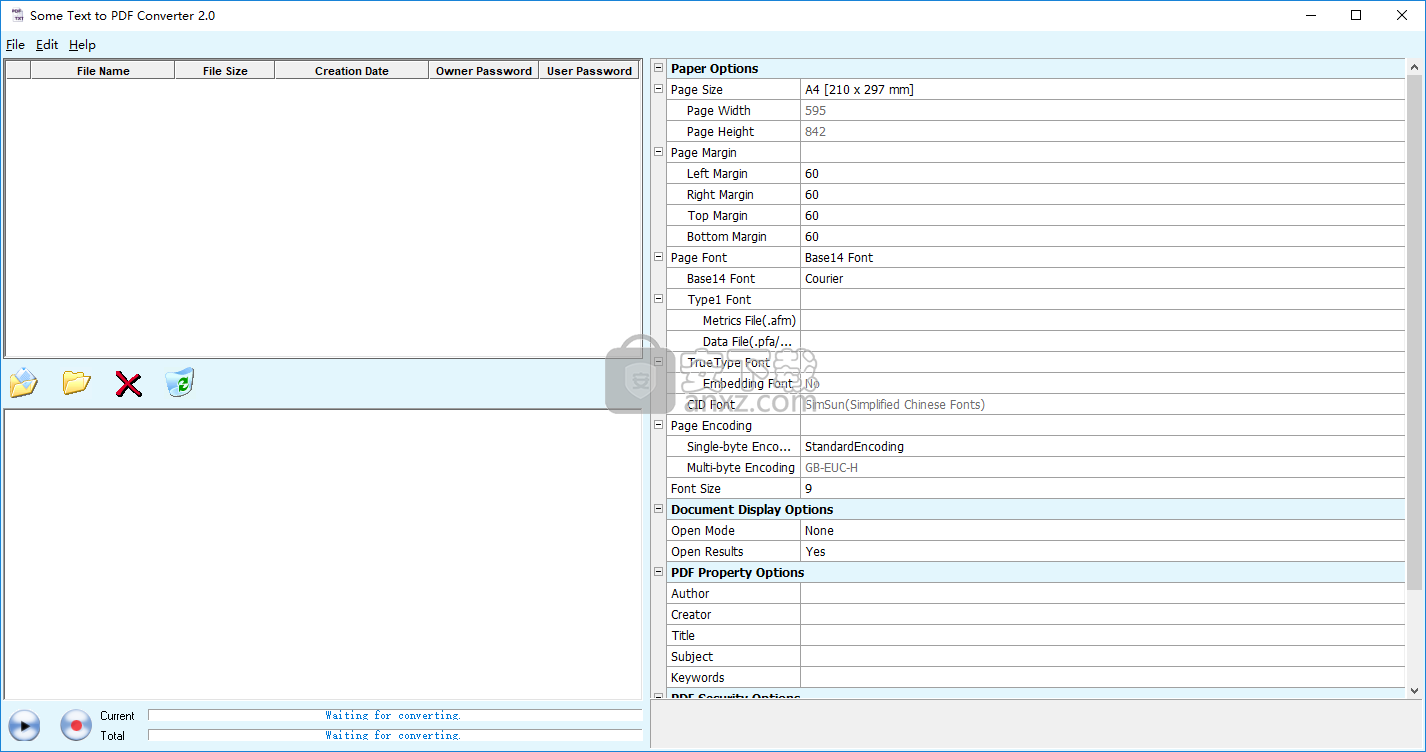
Task: Change Single-byte Encoding value StandardEncoding
Action: tap(1103, 446)
